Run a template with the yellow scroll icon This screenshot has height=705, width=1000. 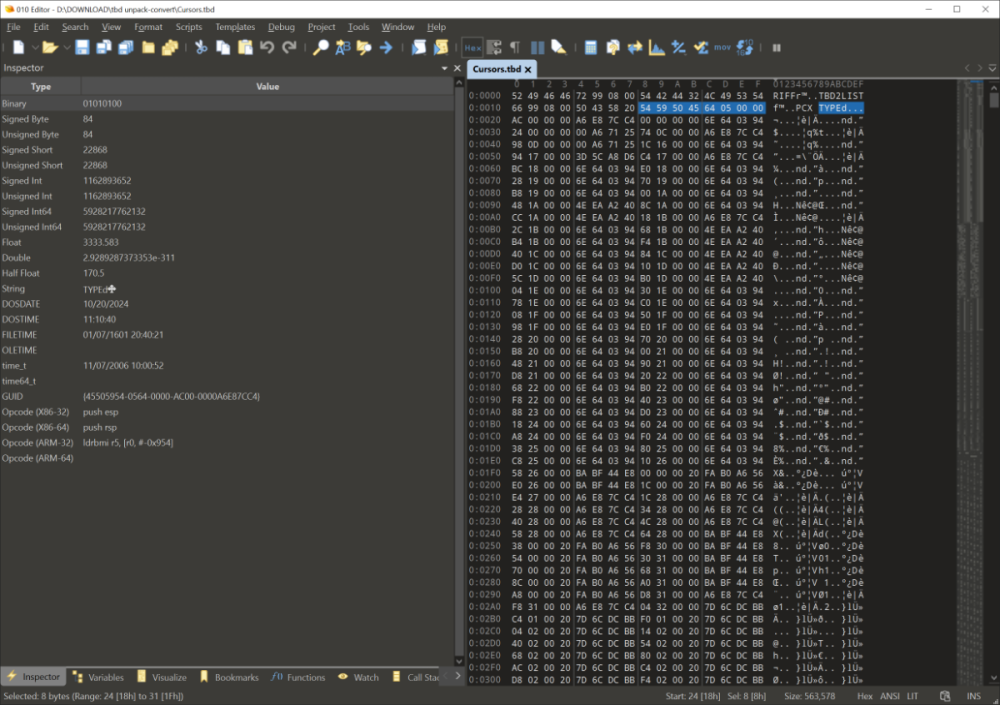tap(441, 47)
